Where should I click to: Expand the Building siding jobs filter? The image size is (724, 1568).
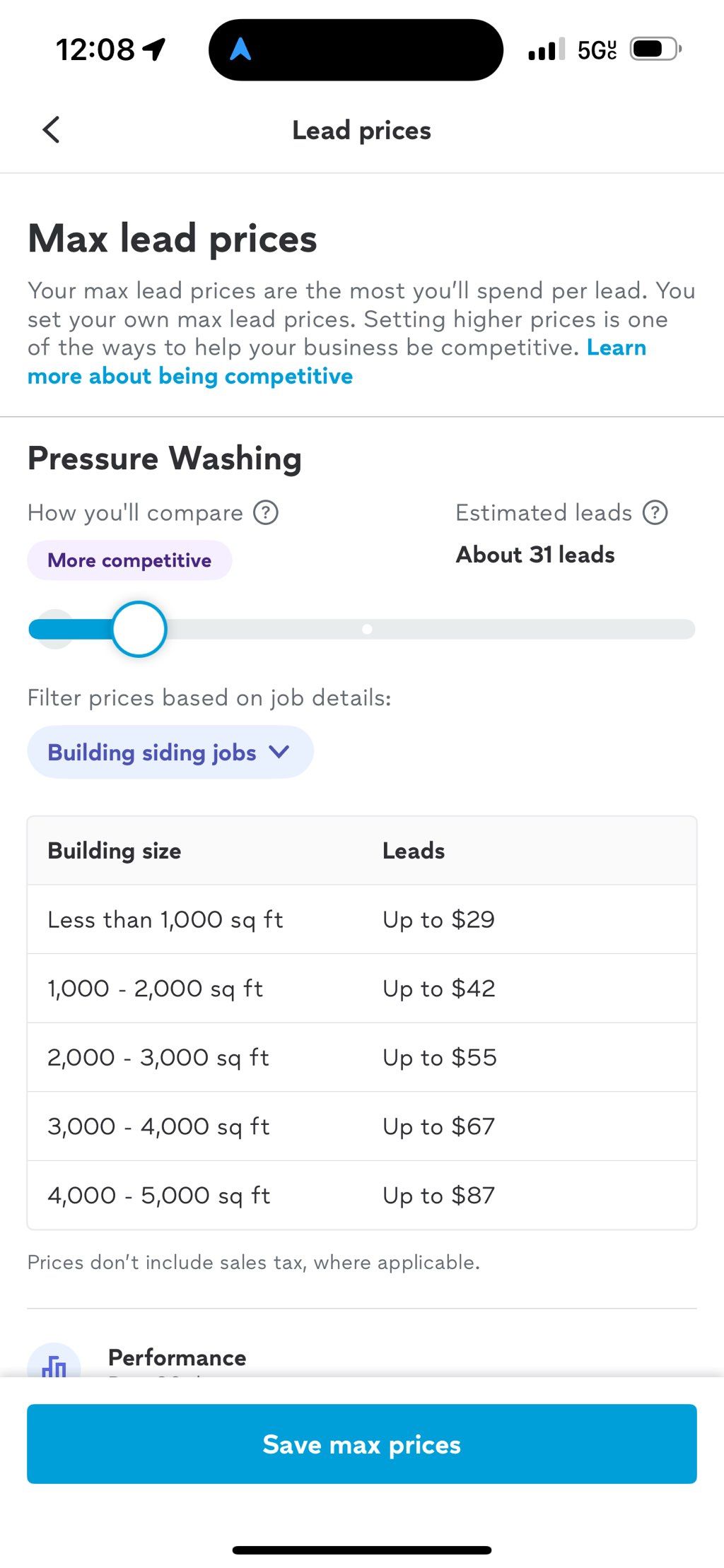click(170, 753)
